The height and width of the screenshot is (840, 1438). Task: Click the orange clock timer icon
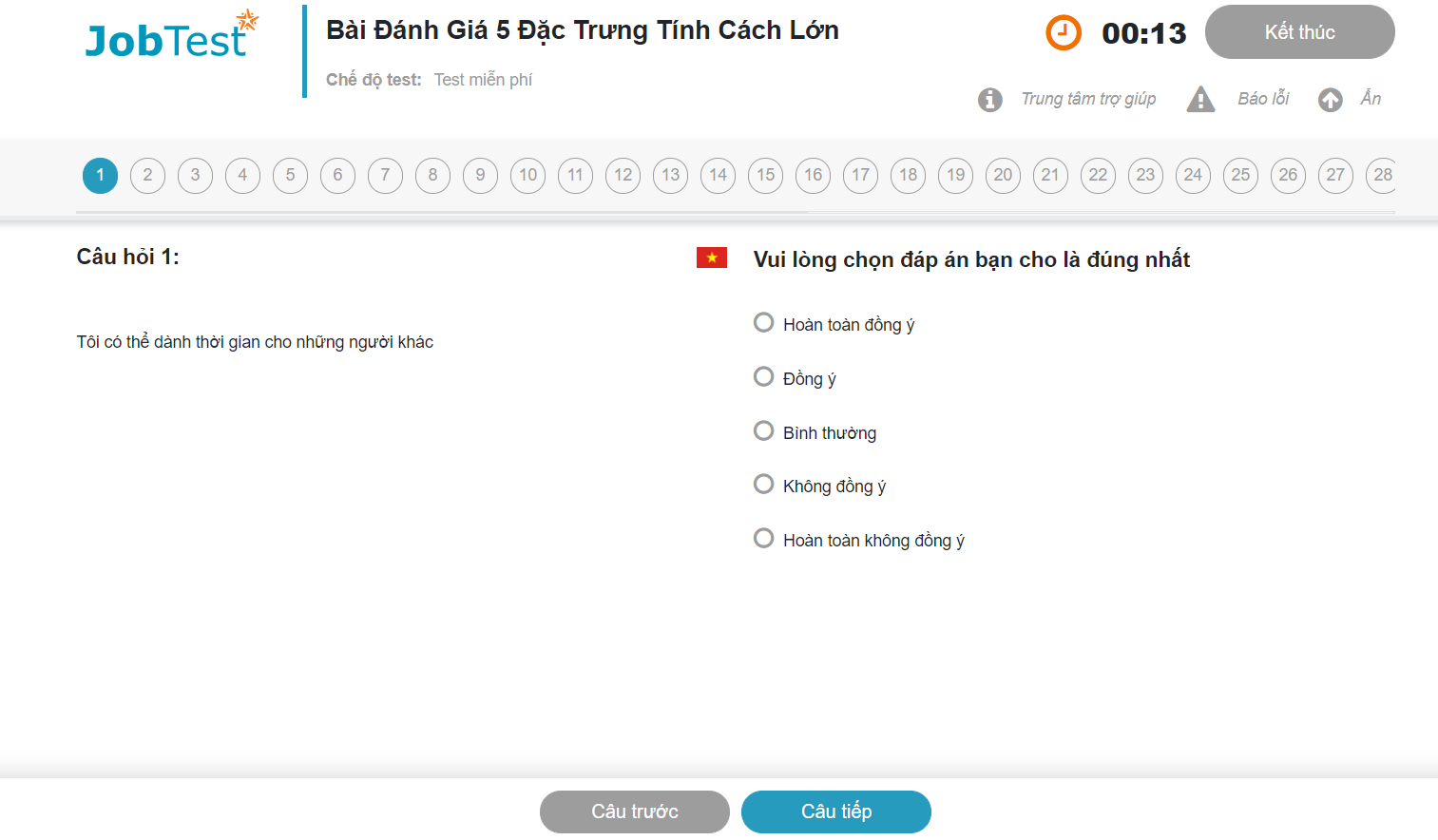[x=1064, y=32]
